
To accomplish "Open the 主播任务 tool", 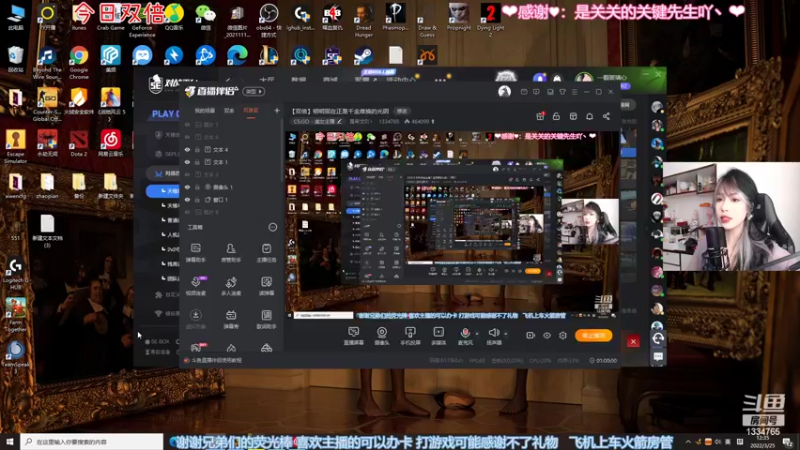I will click(266, 253).
